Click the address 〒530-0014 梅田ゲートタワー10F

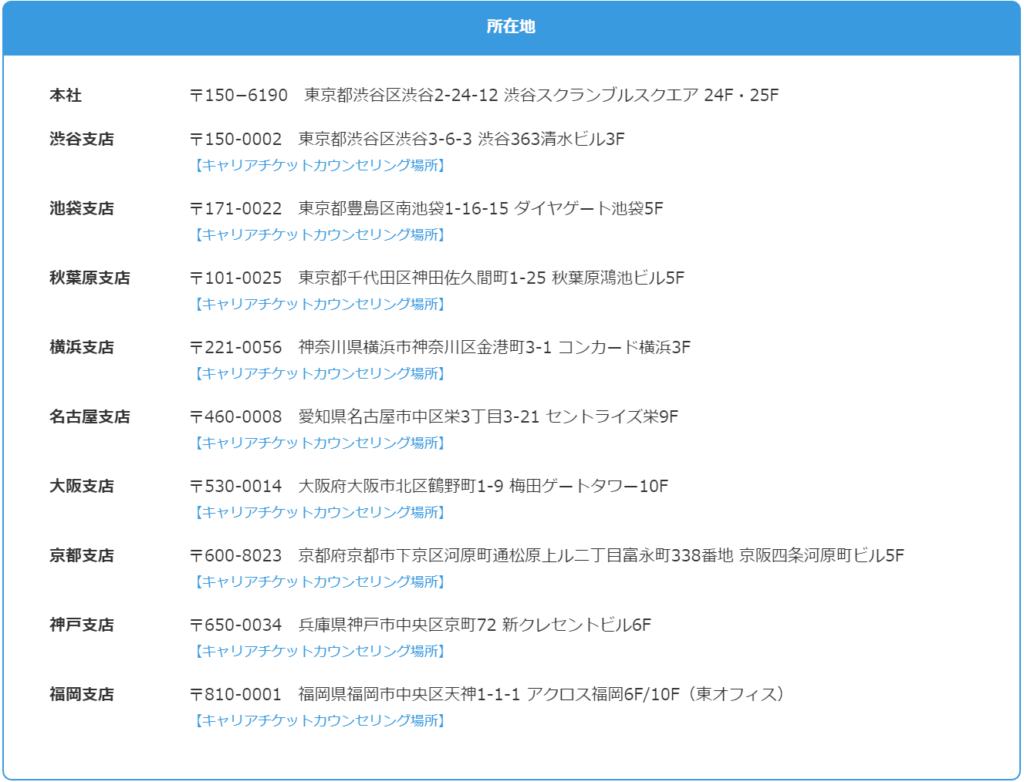click(x=429, y=486)
